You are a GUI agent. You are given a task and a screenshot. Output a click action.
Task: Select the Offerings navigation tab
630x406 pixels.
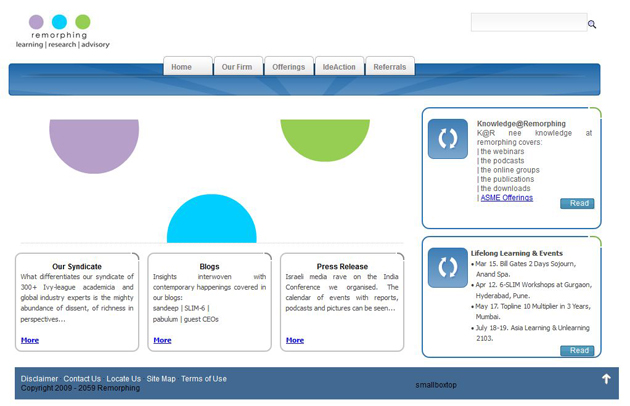289,67
